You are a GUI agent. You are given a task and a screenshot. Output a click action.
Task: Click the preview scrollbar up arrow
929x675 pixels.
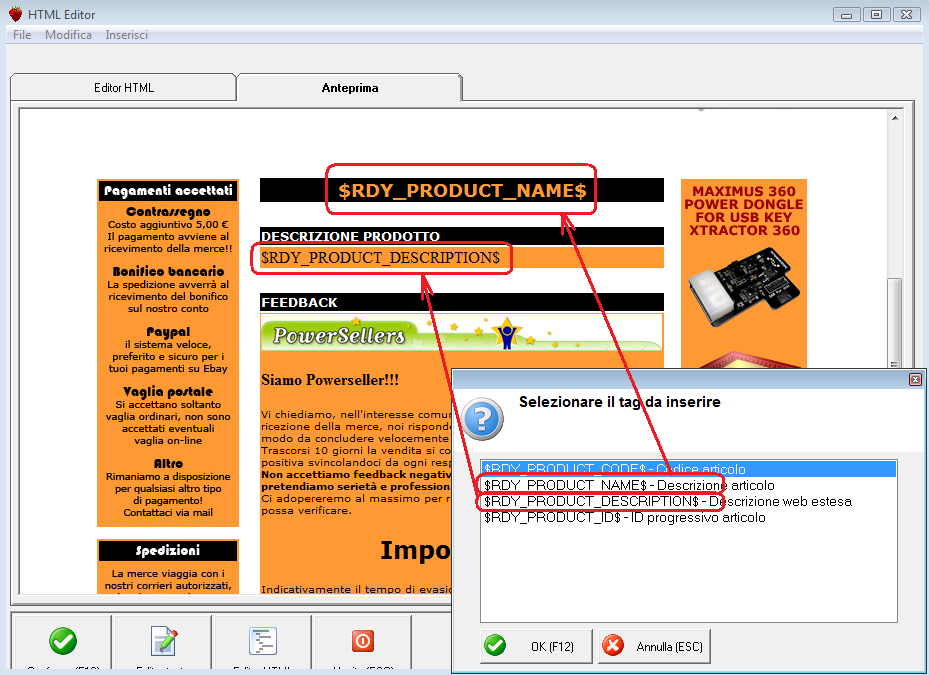coord(895,119)
